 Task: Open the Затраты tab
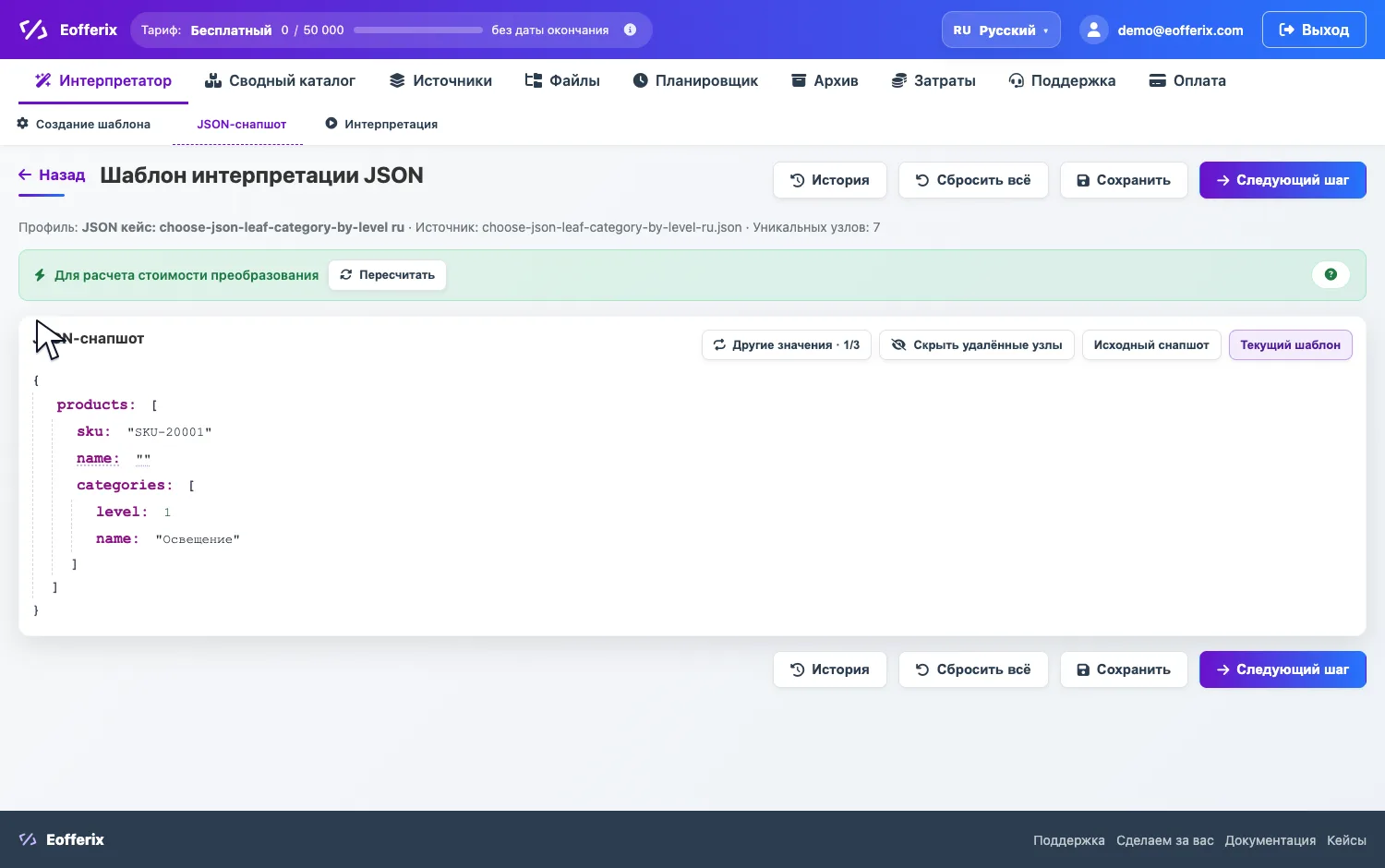point(933,80)
